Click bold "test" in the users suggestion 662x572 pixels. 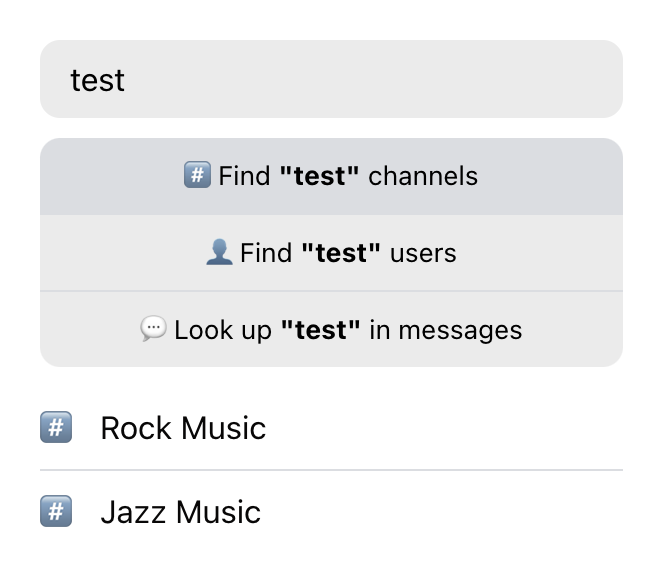(341, 253)
